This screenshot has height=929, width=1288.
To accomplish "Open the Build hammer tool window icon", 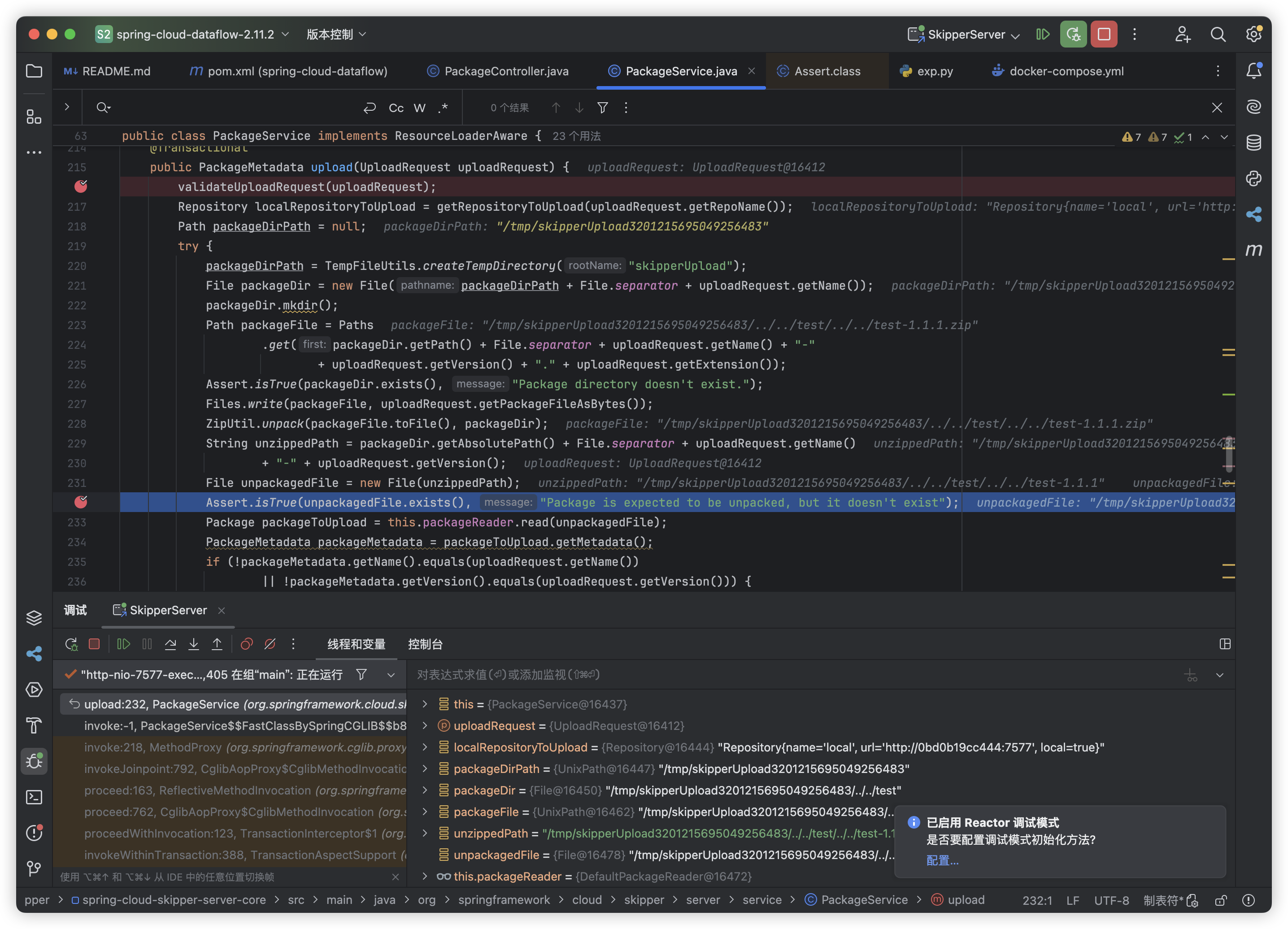I will pos(34,725).
